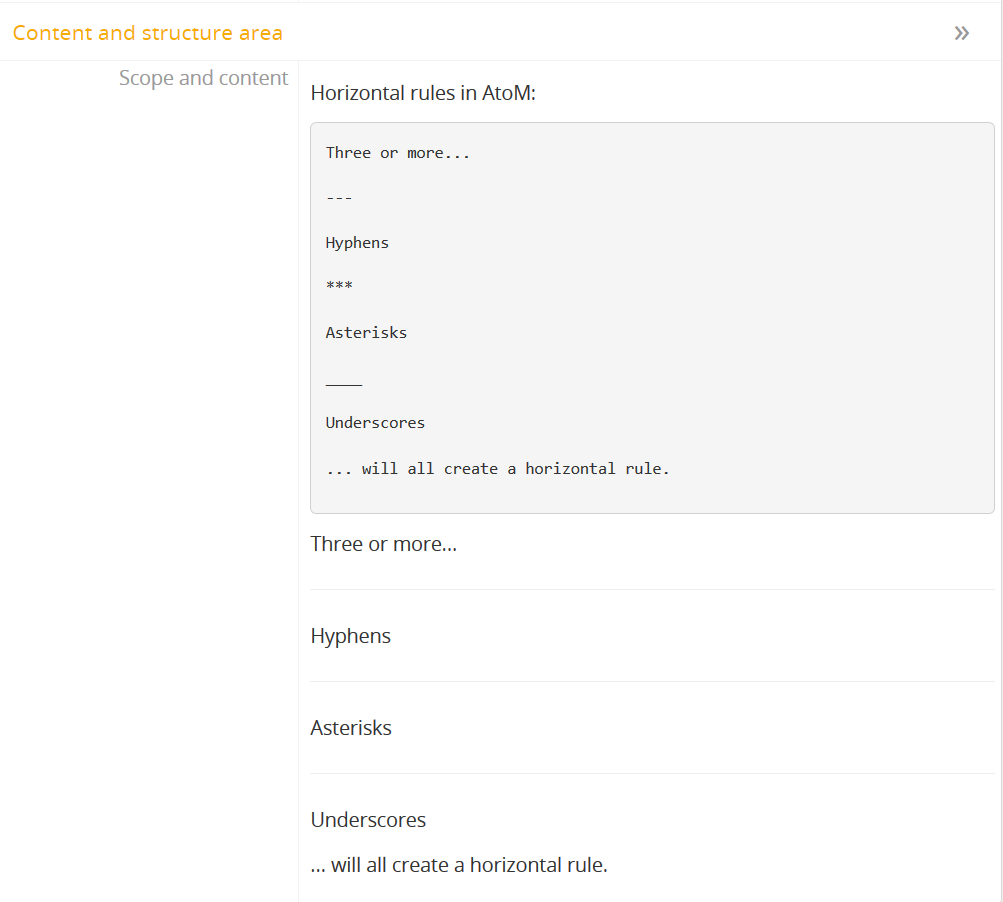Click the three asterisks line in the code block
Viewport: 1003px width, 902px height.
point(339,287)
